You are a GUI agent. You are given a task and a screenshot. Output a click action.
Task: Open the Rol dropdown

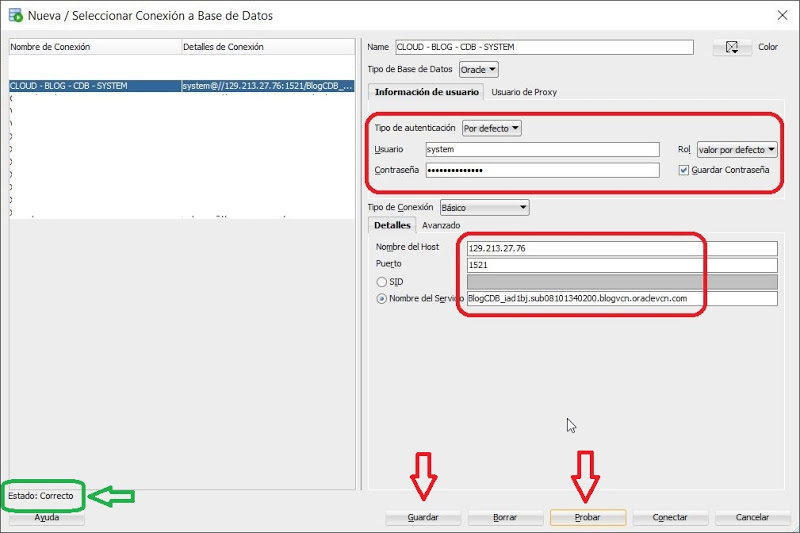(737, 149)
